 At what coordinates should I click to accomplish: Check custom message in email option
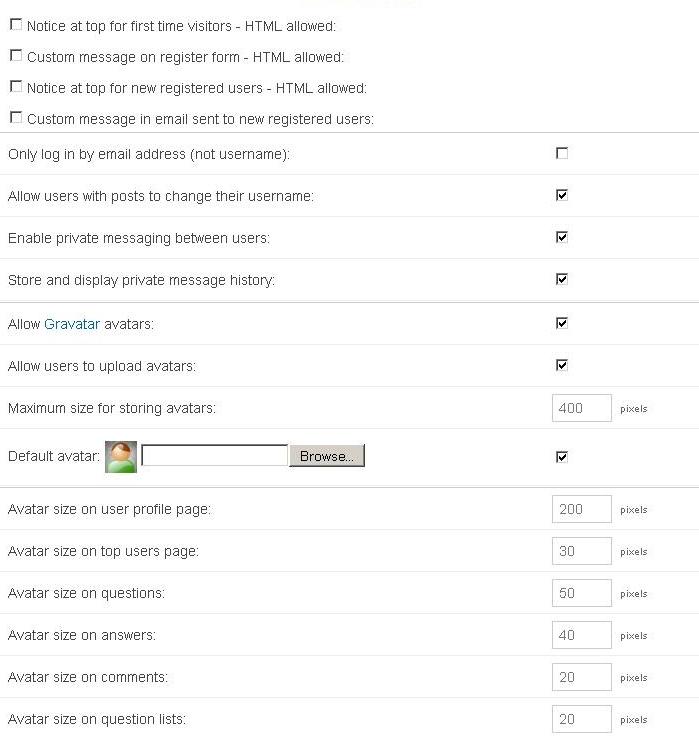click(x=15, y=118)
